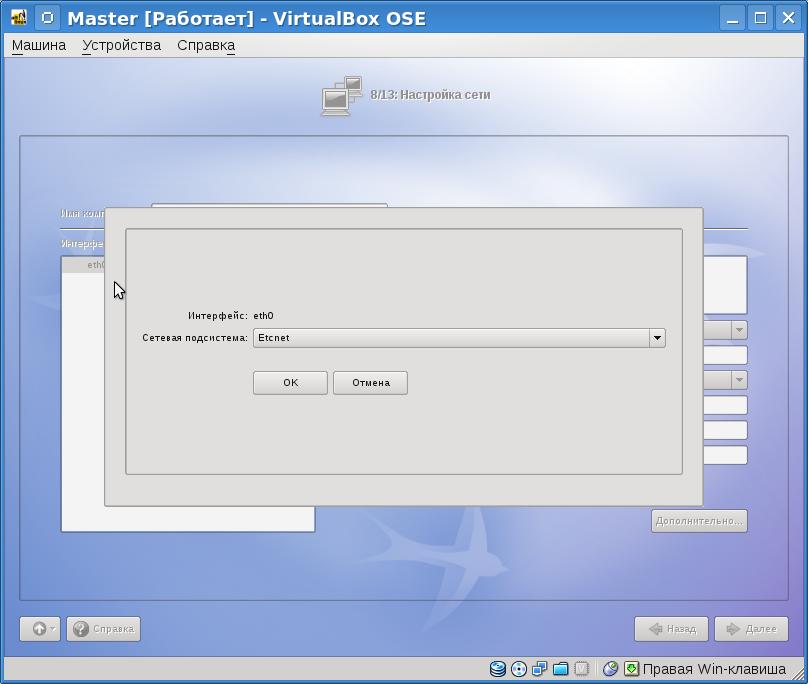Open the Etcnet combo box
The image size is (808, 684).
click(x=450, y=338)
